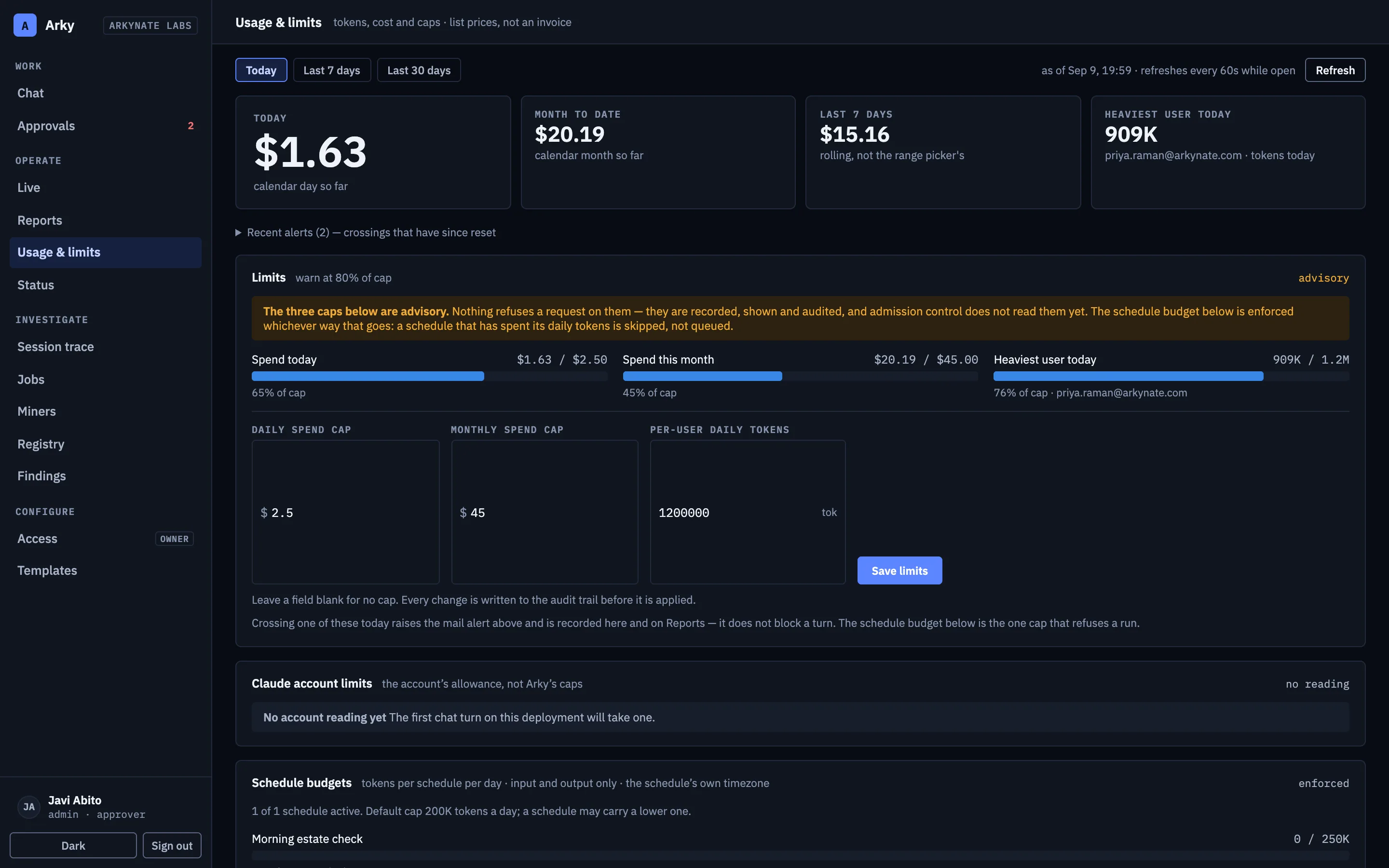Screen dimensions: 1389x868
Task: Click the ARKYNATE LABS workspace badge
Action: (150, 25)
